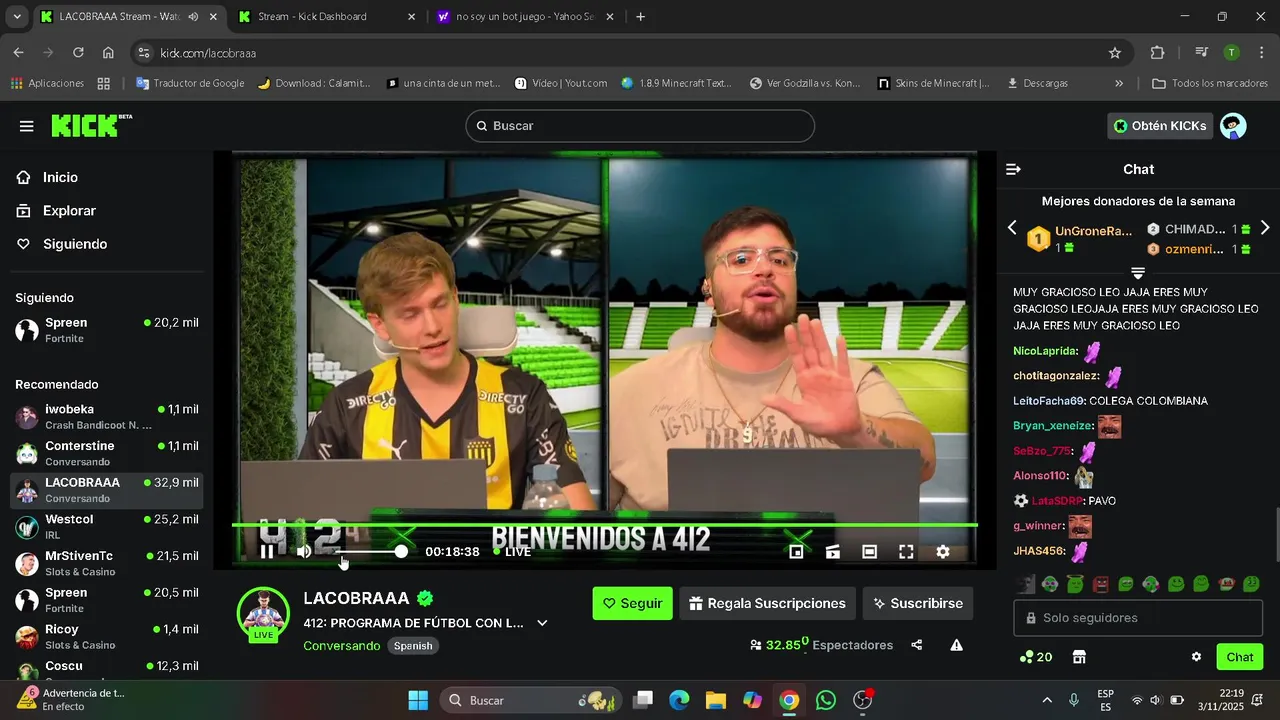Pause the live stream video
Screen dimensions: 1280x720
(267, 552)
